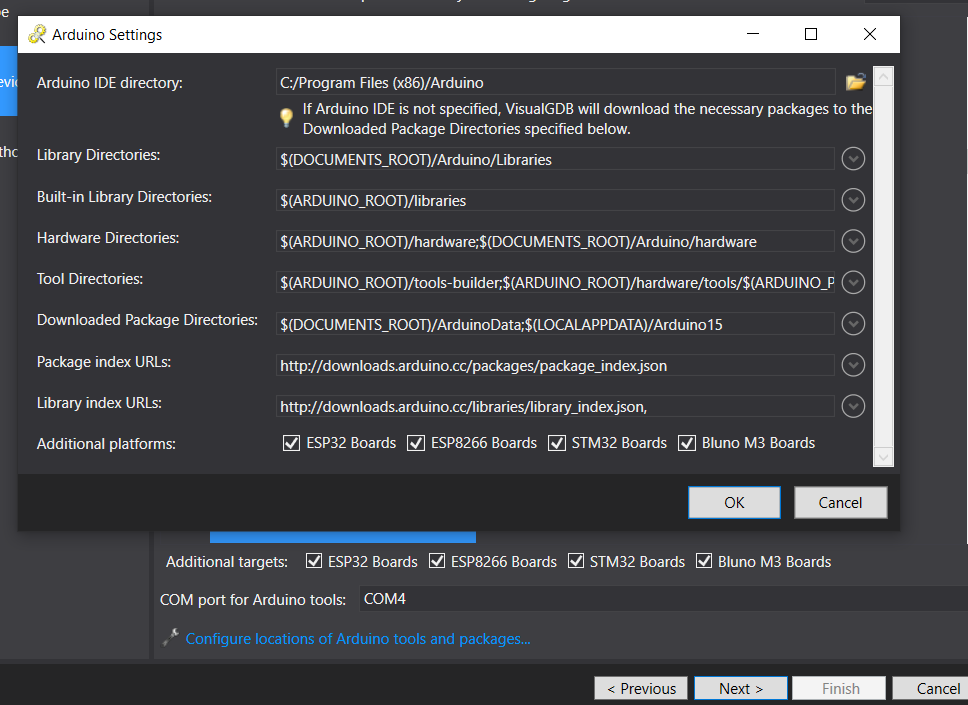This screenshot has height=705, width=968.
Task: Minimize the Arduino Settings dialog
Action: coord(753,34)
